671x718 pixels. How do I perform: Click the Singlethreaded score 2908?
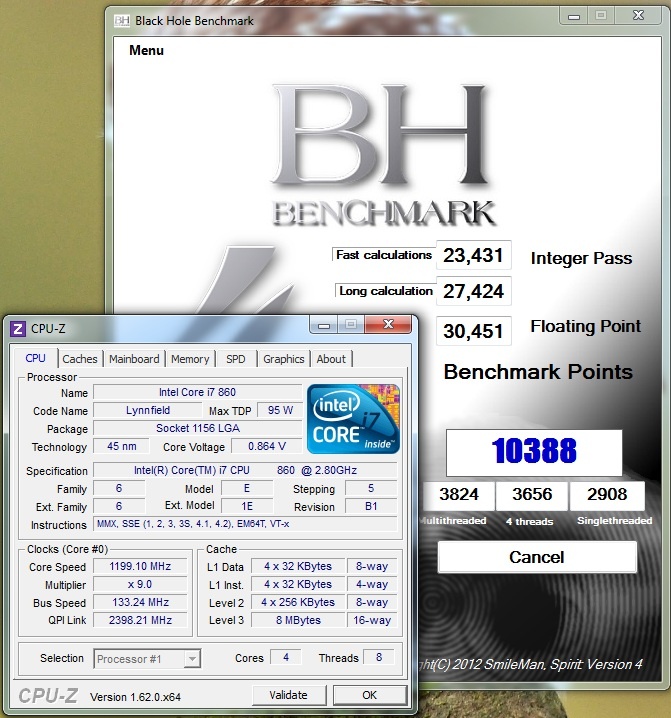(607, 495)
